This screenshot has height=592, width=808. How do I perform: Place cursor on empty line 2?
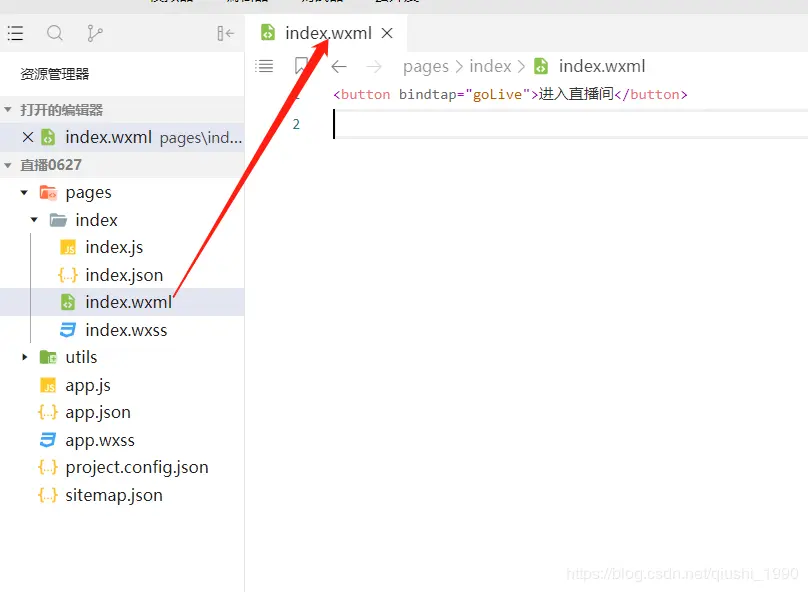pos(570,124)
